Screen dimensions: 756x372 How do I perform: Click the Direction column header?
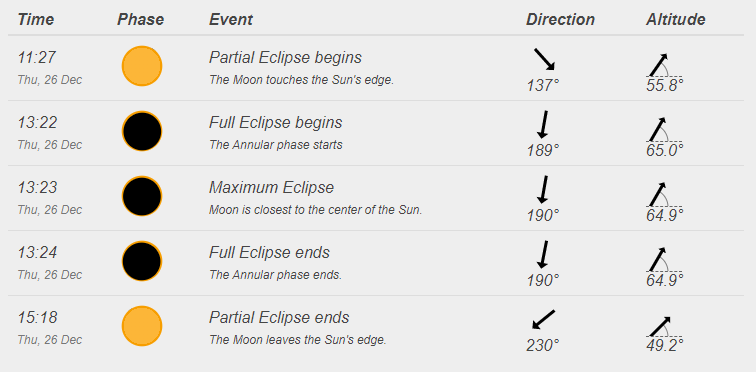(x=560, y=19)
